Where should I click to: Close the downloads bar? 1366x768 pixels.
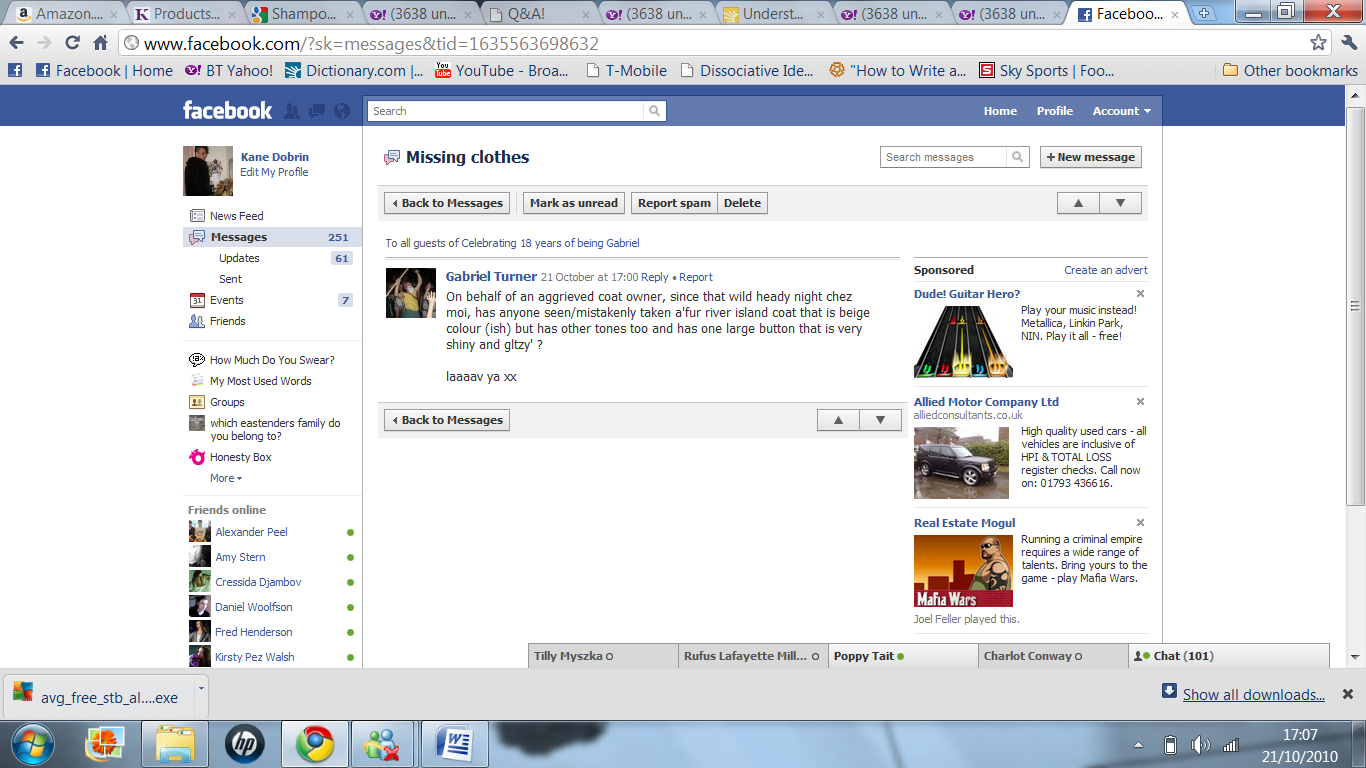[1347, 694]
